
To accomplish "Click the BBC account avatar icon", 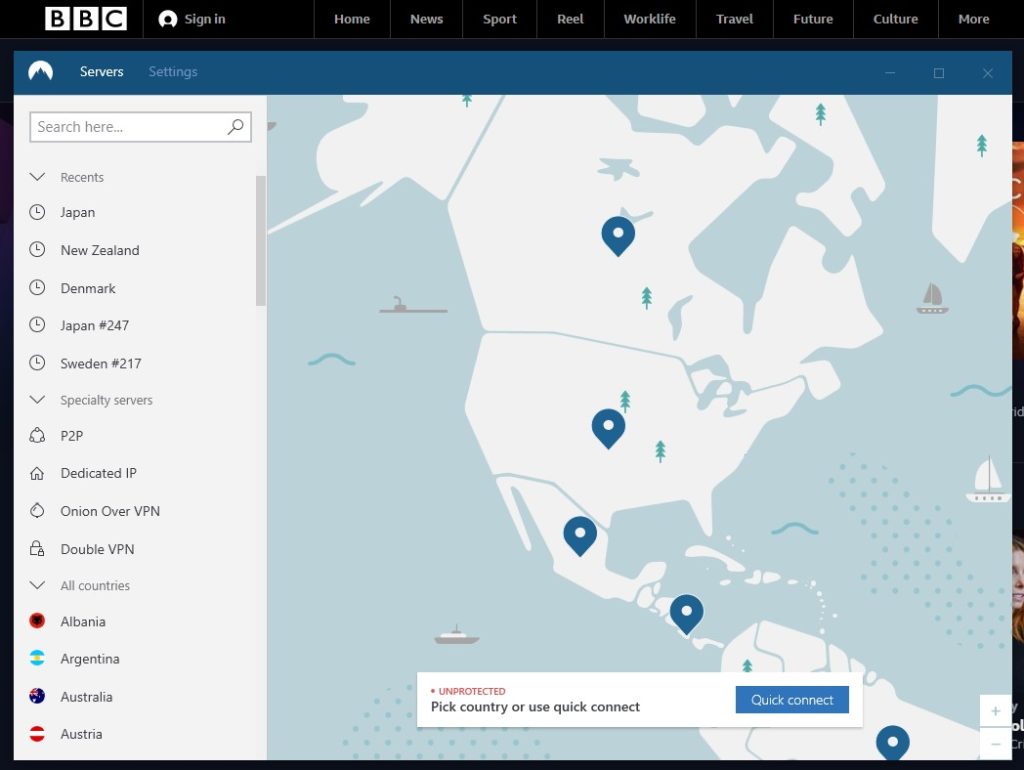I will (x=168, y=20).
